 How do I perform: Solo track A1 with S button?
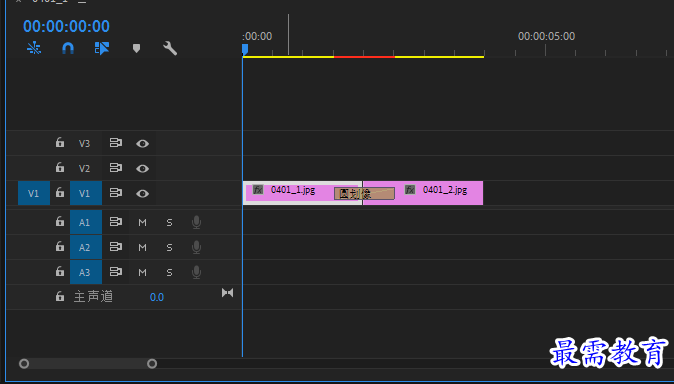pyautogui.click(x=169, y=223)
